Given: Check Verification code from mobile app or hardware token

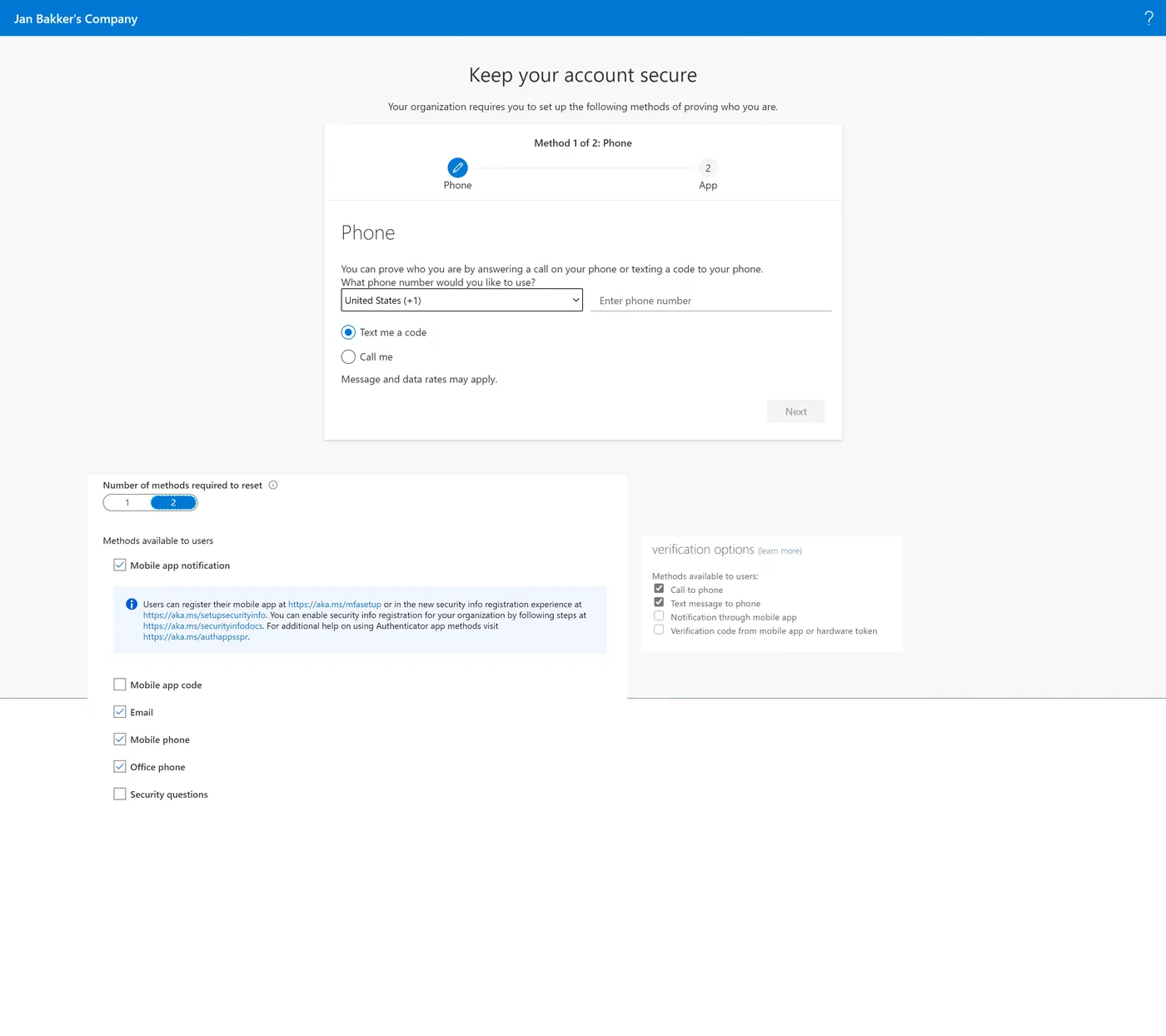Looking at the screenshot, I should 659,630.
